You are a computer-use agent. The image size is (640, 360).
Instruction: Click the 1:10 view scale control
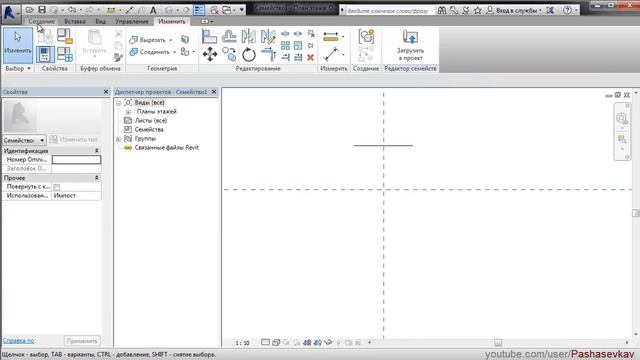pos(242,343)
